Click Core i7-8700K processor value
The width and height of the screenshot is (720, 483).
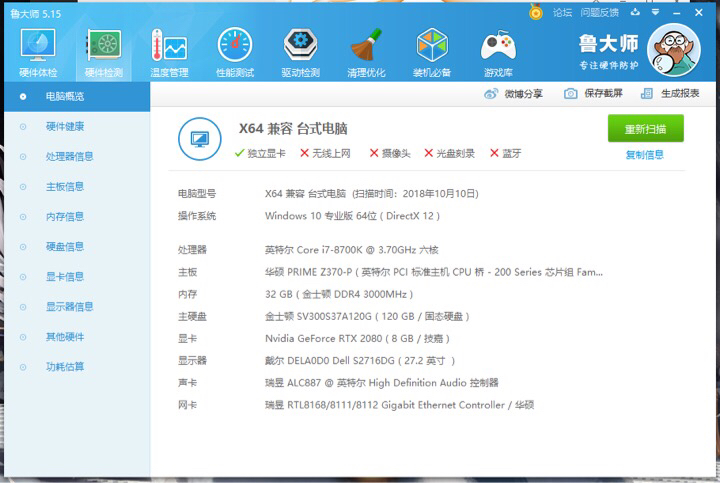point(352,250)
